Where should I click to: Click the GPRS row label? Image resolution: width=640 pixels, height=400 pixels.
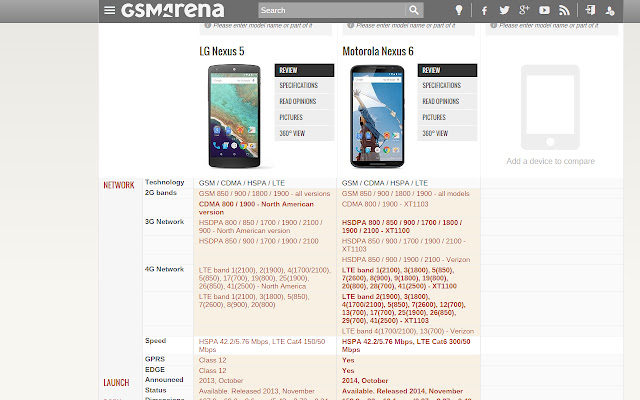155,359
